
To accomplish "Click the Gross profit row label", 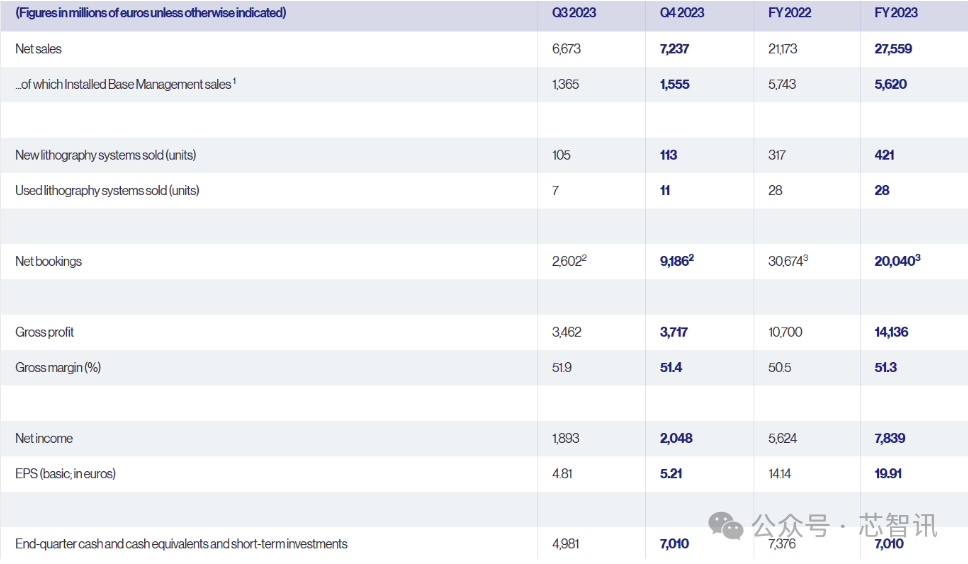I will tap(44, 332).
